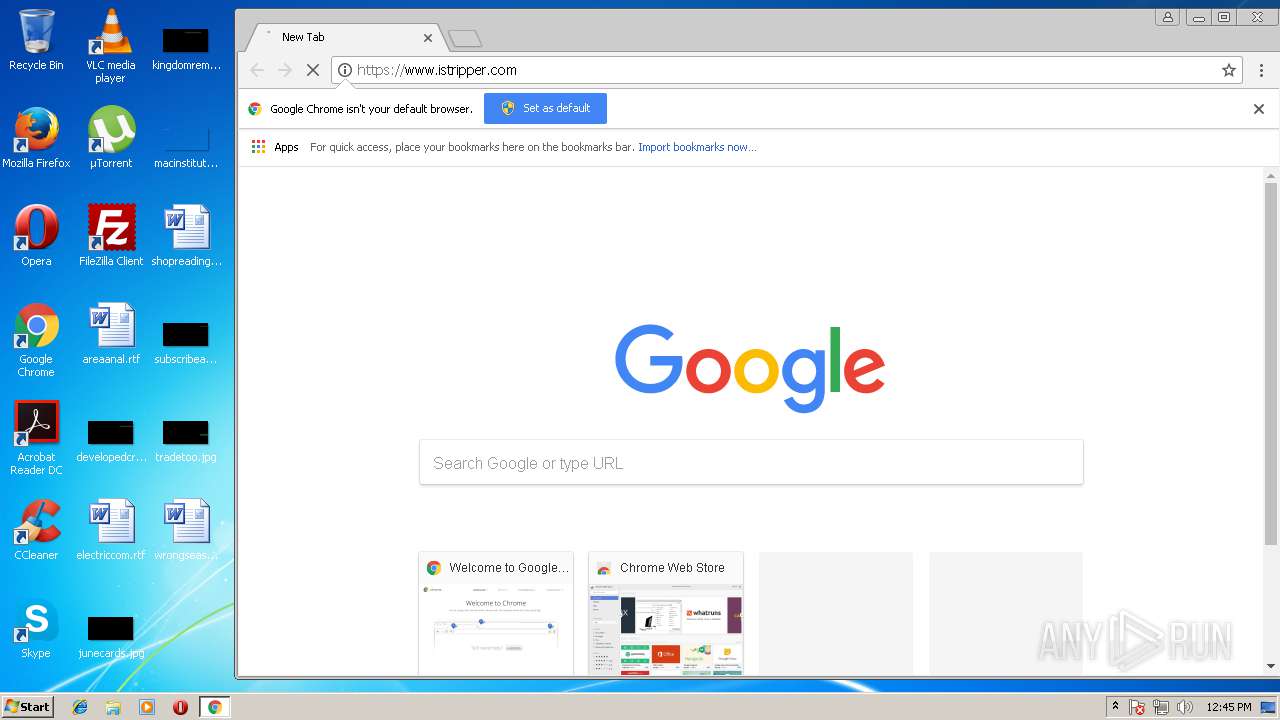Launch FileZilla Client shortcut
The width and height of the screenshot is (1280, 720).
(x=110, y=236)
